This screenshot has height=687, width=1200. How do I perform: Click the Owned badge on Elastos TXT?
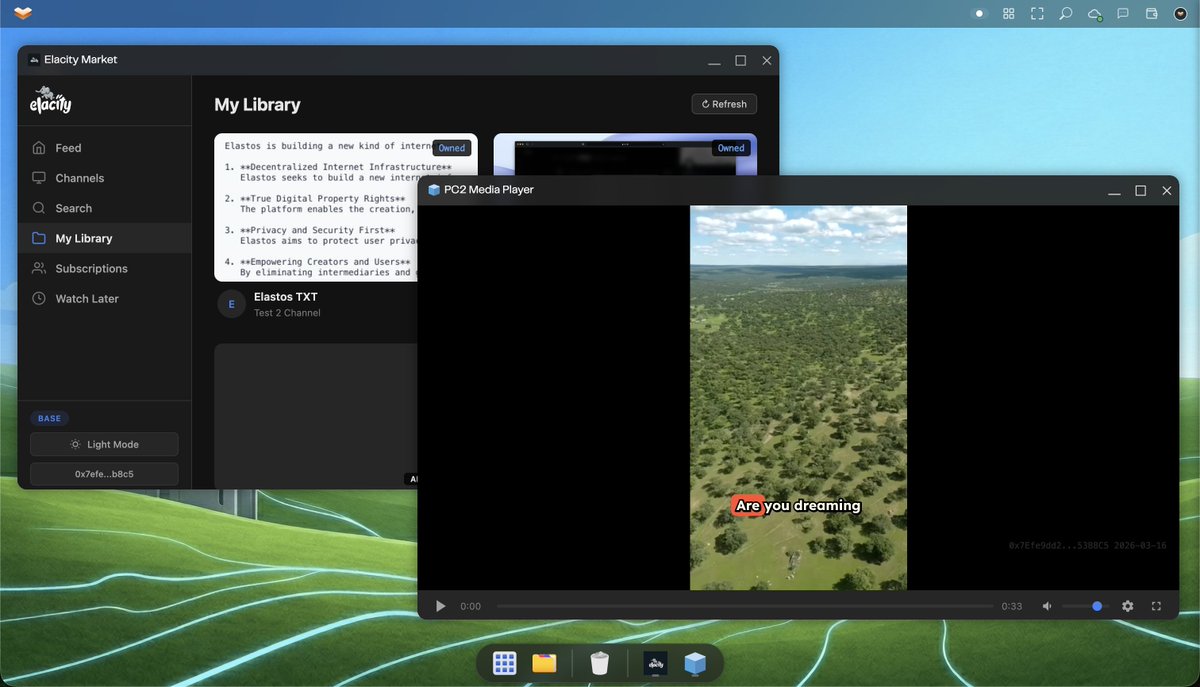pyautogui.click(x=452, y=148)
